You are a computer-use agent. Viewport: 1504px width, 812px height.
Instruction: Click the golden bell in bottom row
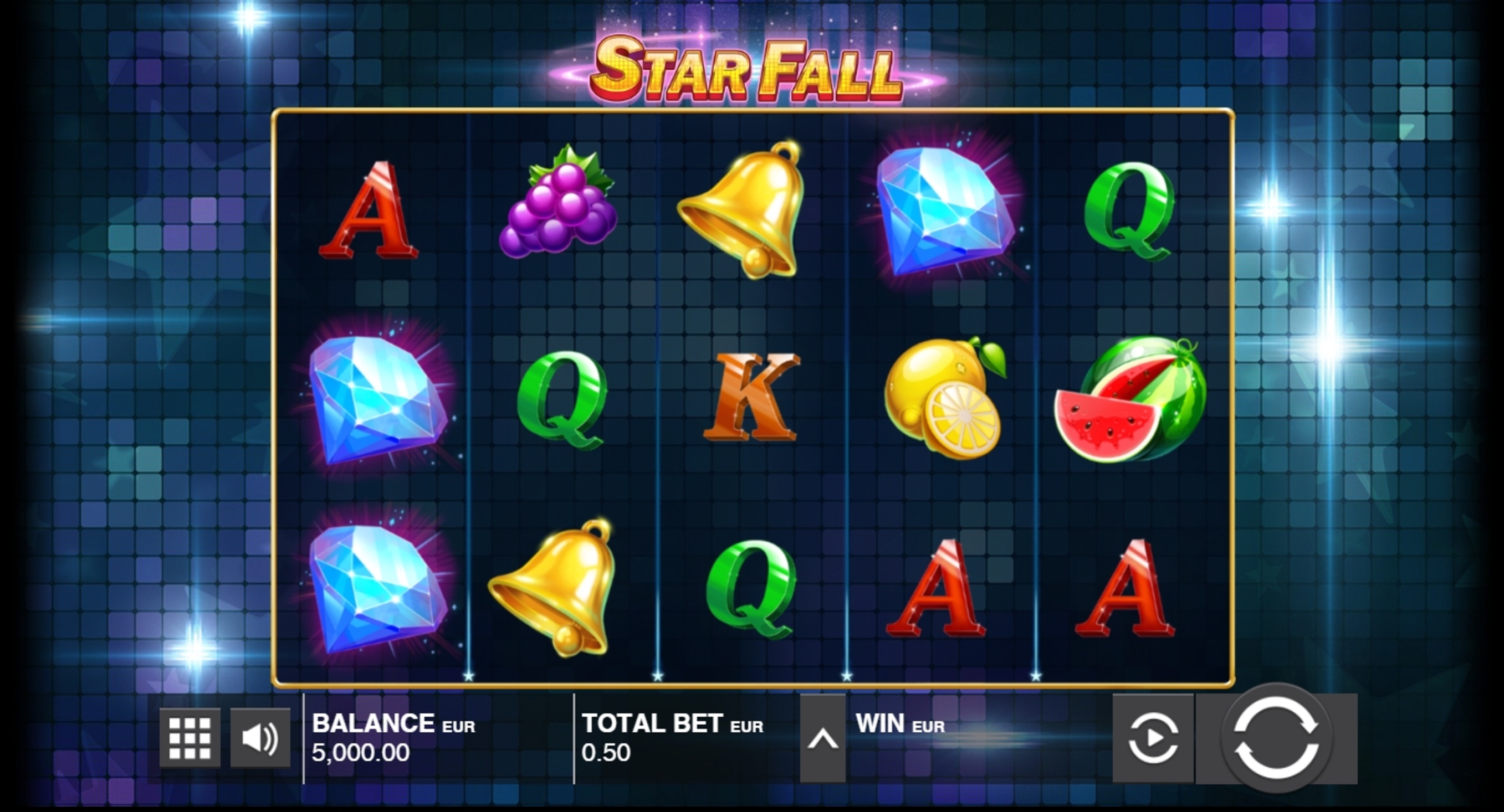point(552,588)
